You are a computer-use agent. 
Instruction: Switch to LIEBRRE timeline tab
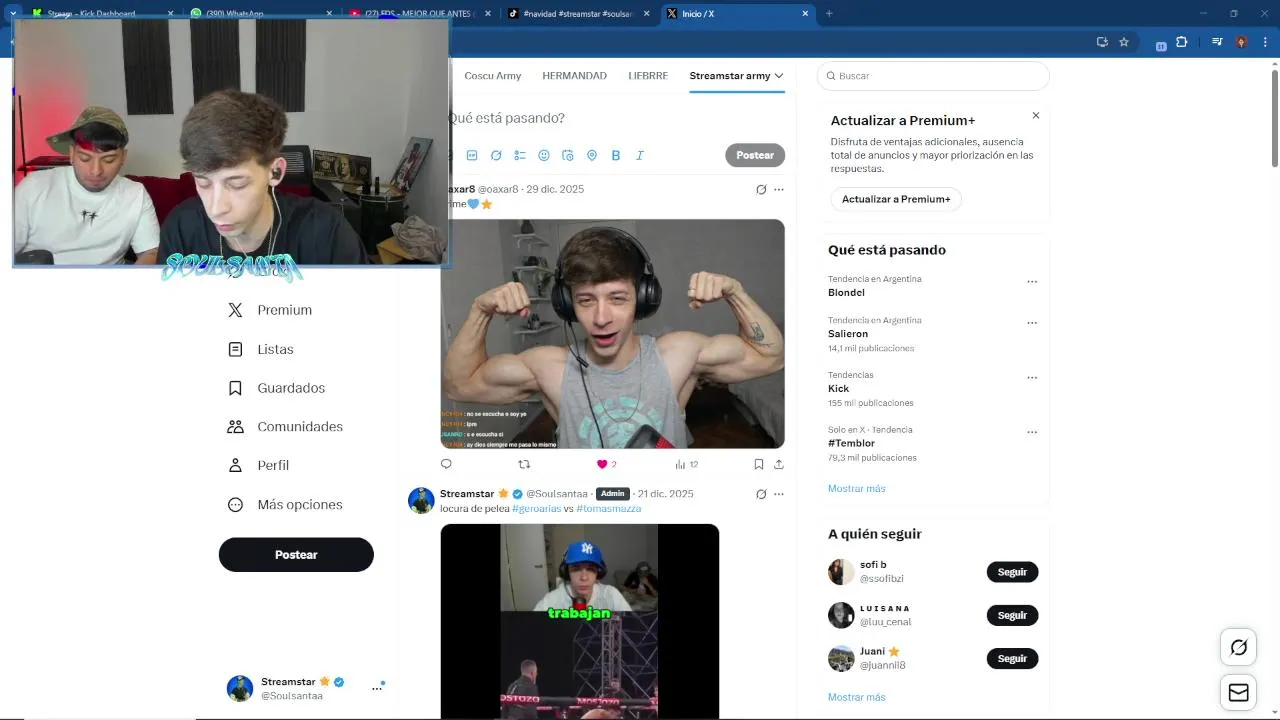click(x=648, y=76)
